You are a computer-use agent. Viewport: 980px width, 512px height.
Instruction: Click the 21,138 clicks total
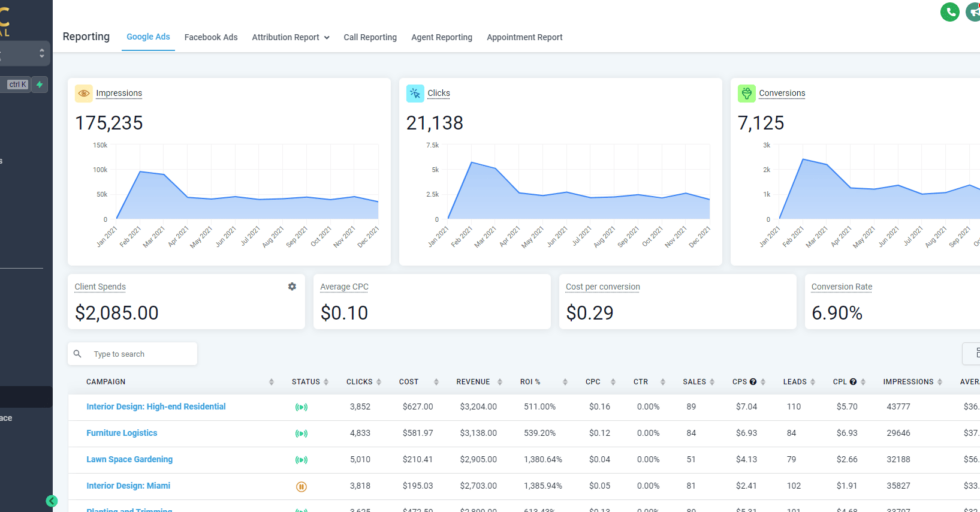(434, 123)
